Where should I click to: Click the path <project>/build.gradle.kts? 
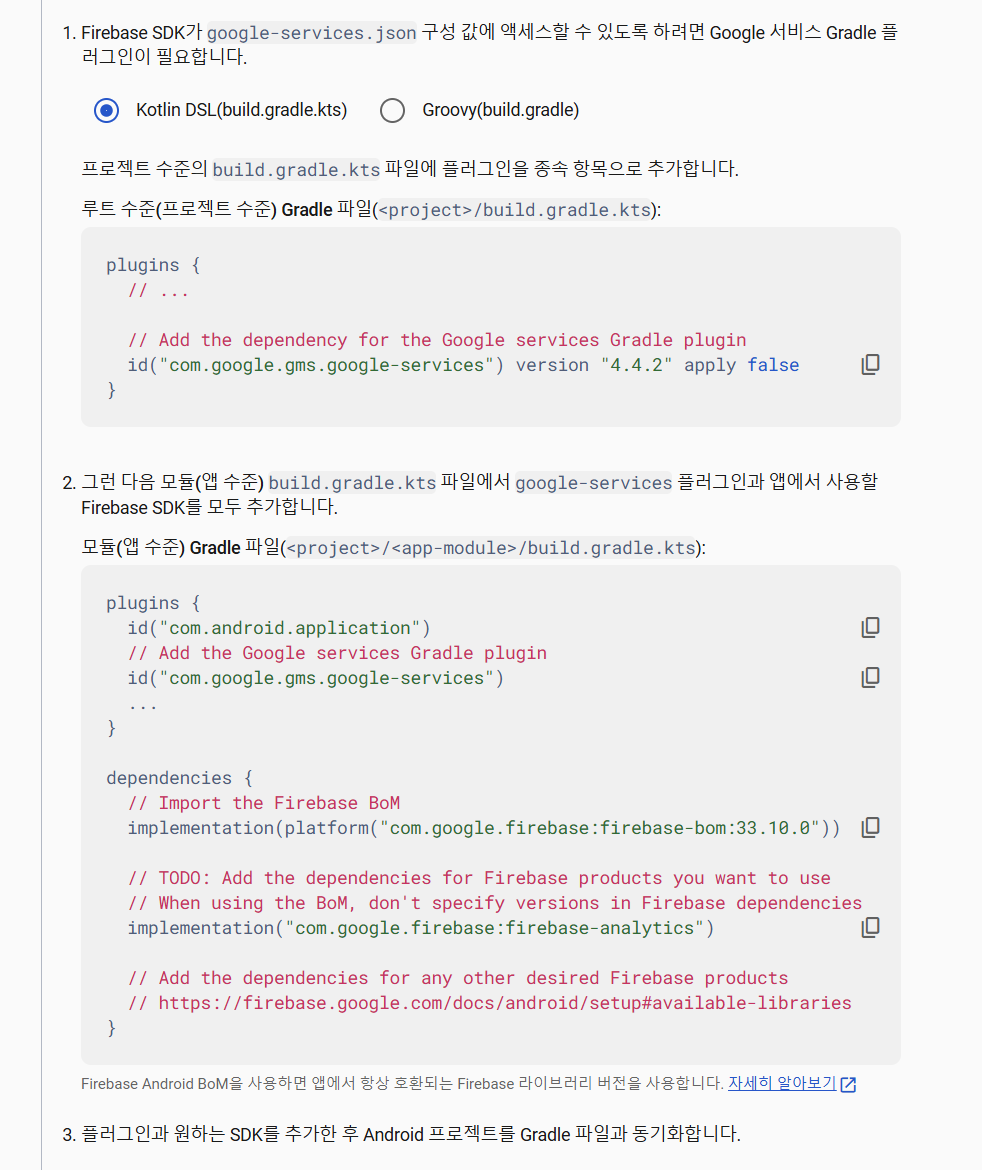515,210
